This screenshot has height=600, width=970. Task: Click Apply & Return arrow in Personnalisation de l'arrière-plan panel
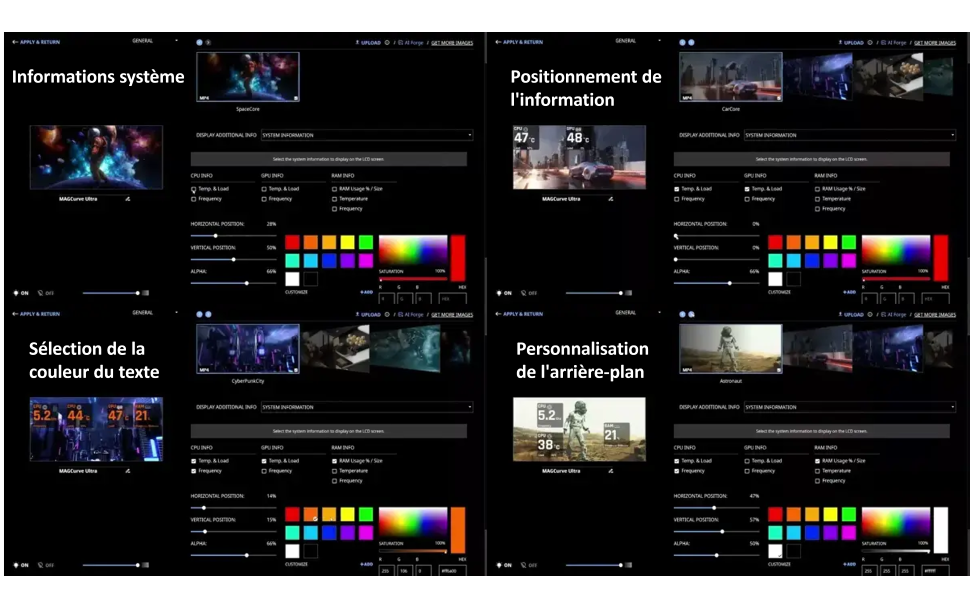[498, 314]
